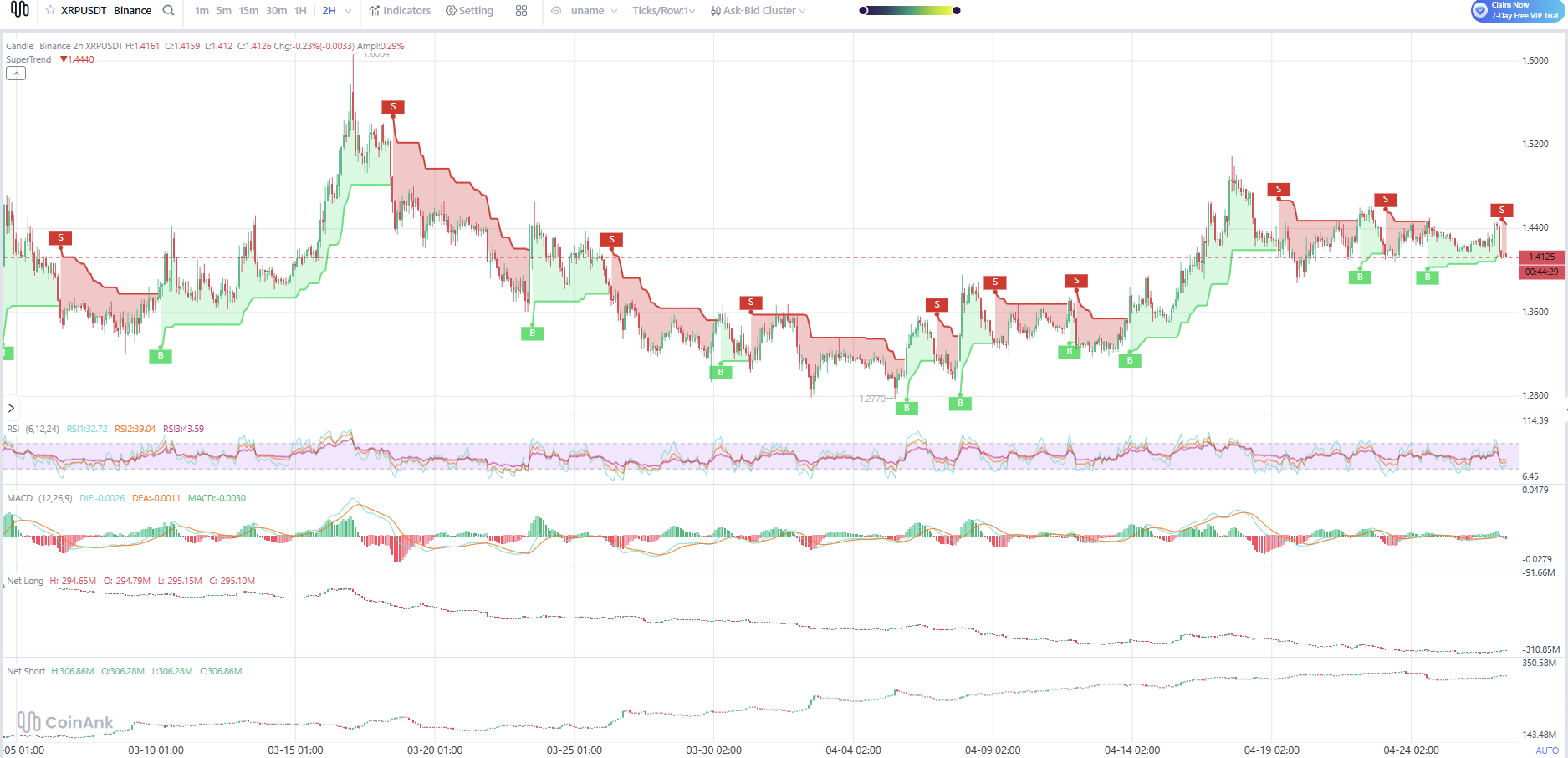Open the symbol search magnifier

(168, 11)
